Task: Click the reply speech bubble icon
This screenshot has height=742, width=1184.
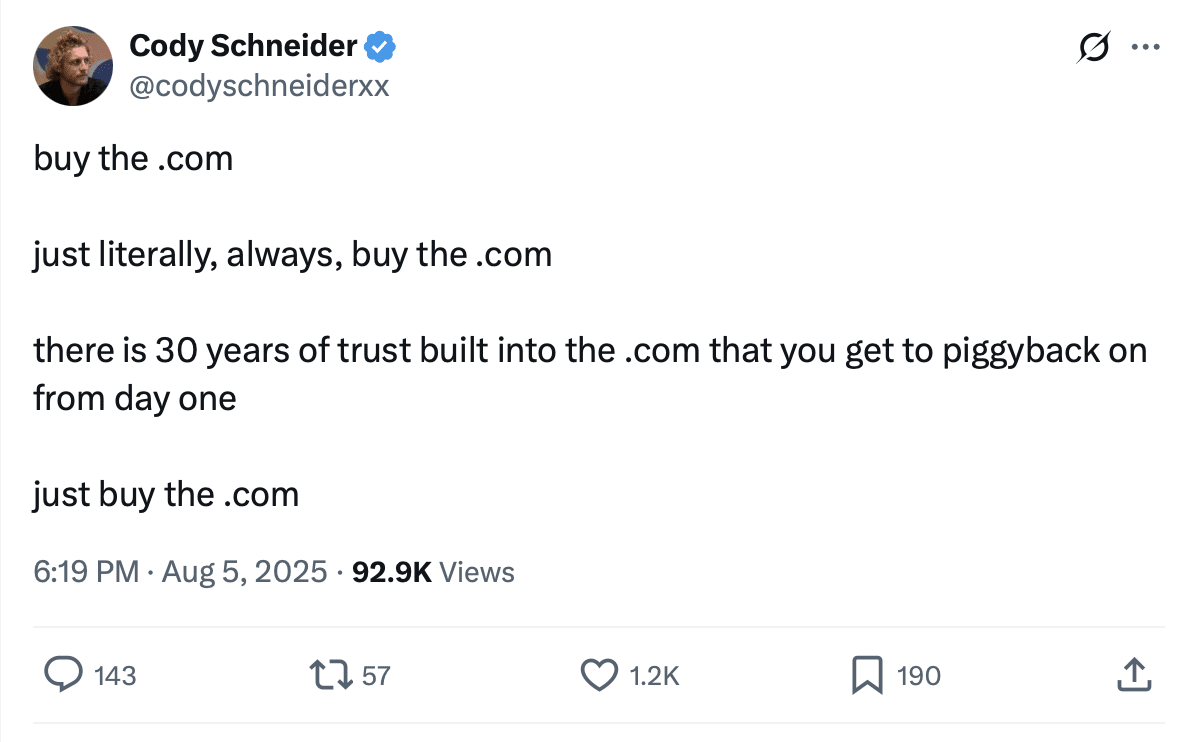Action: coord(64,675)
